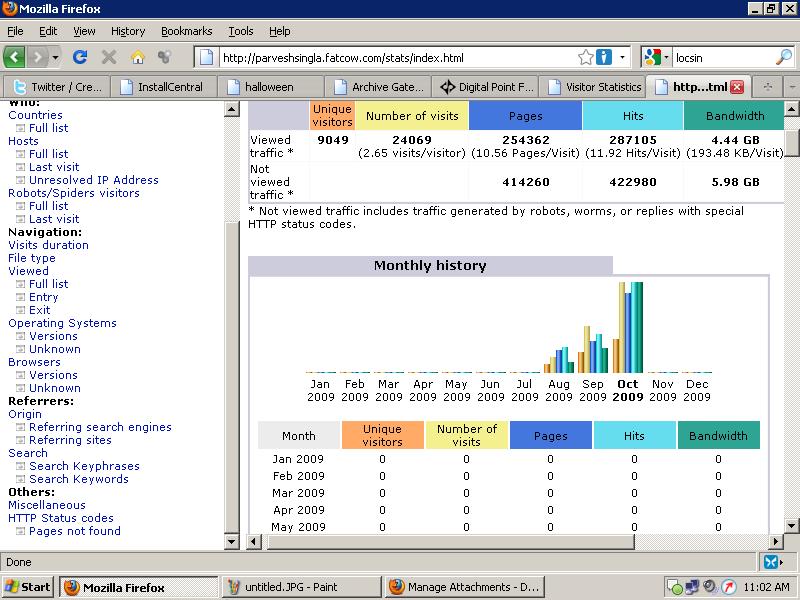Open the network connection tray icon
Viewport: 800px width, 600px height.
coord(692,587)
